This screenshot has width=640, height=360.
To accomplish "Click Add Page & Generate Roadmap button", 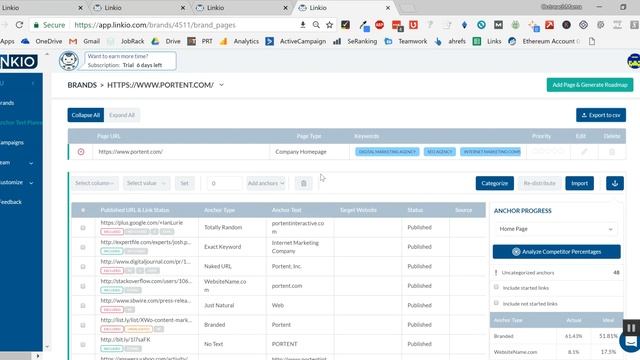I will tap(590, 85).
